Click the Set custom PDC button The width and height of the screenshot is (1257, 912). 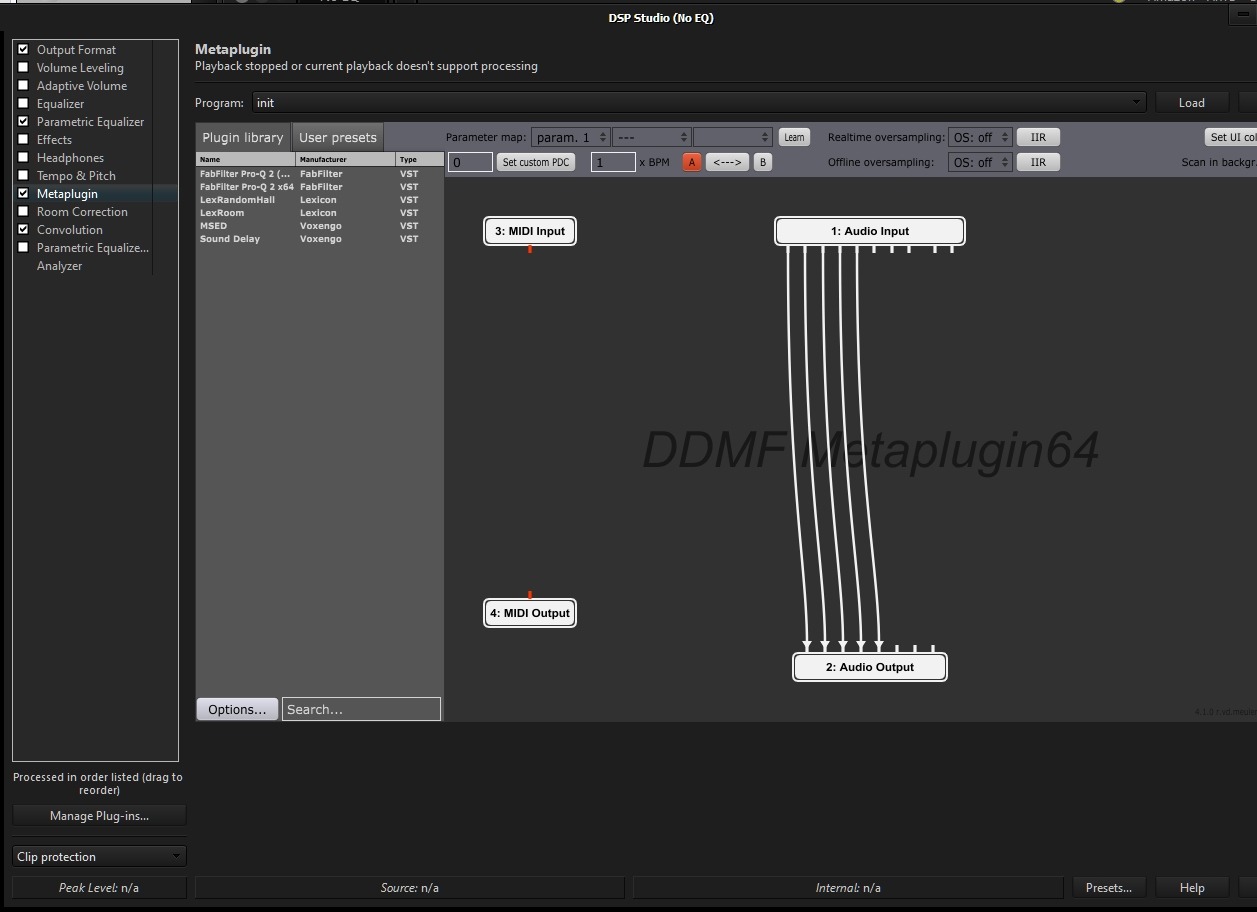point(536,162)
